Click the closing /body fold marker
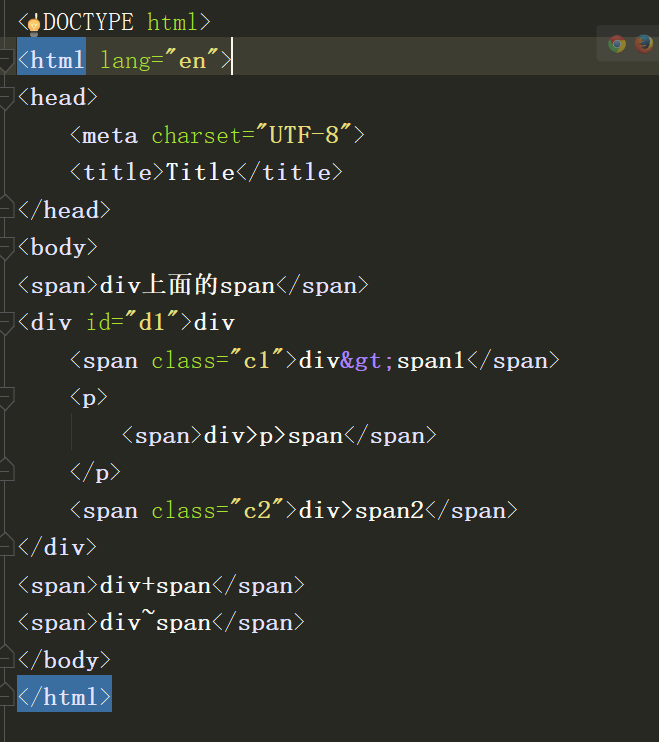 (x=6, y=660)
